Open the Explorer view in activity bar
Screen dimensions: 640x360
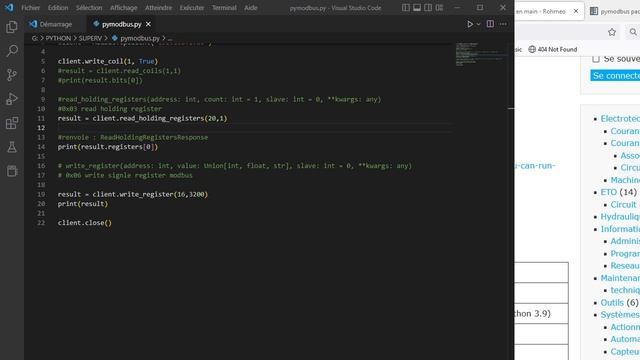tap(12, 27)
